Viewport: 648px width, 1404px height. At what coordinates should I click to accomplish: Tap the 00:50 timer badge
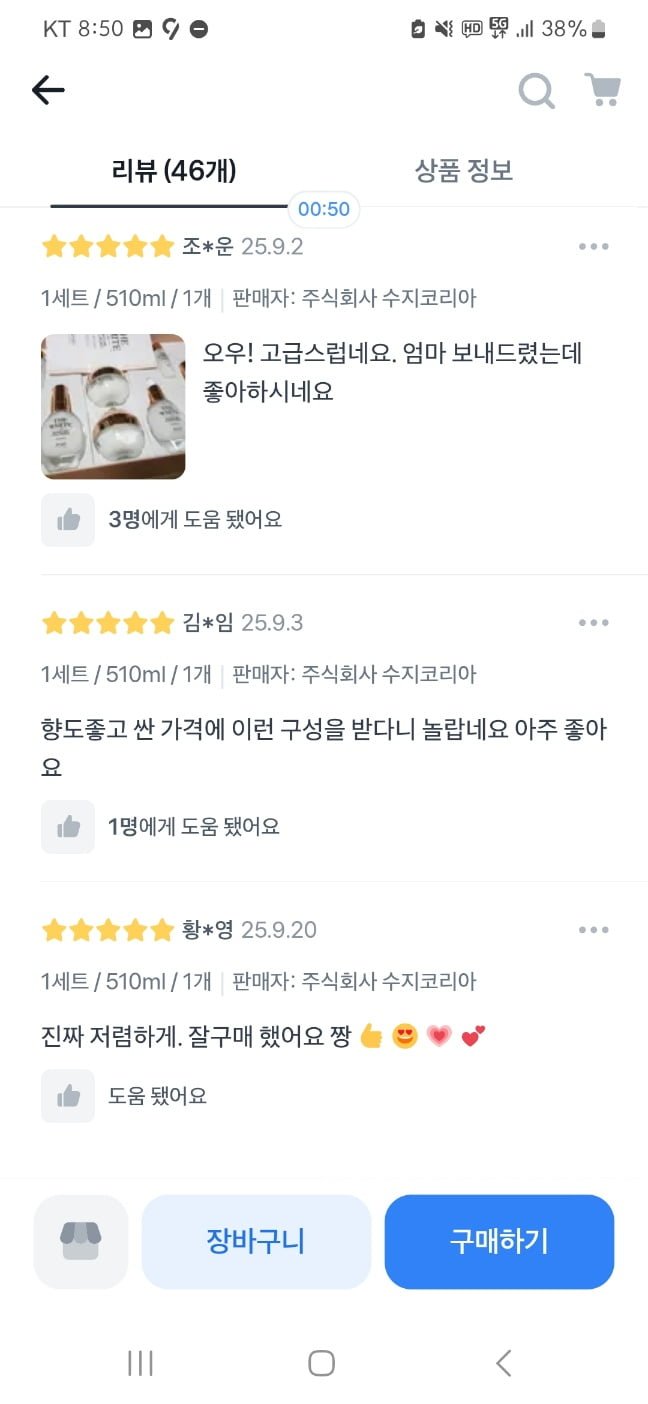[324, 209]
